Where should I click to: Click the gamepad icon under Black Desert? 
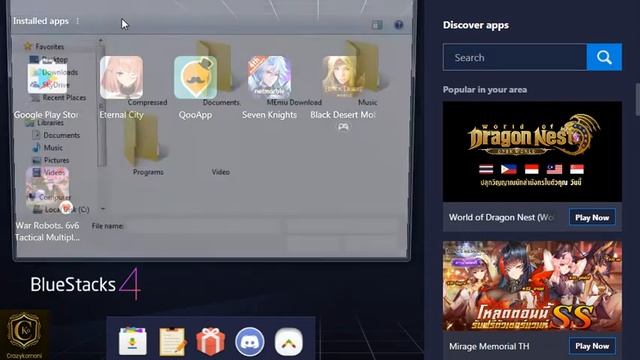[x=343, y=127]
